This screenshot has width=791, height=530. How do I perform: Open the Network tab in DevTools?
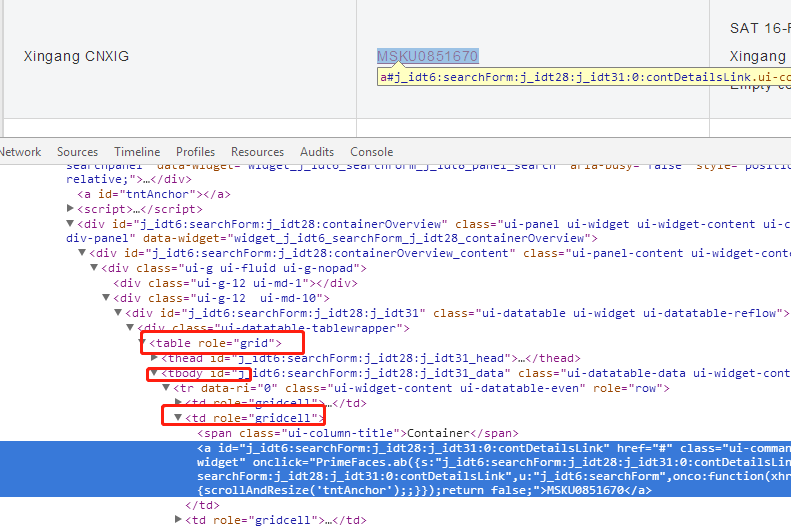click(19, 152)
